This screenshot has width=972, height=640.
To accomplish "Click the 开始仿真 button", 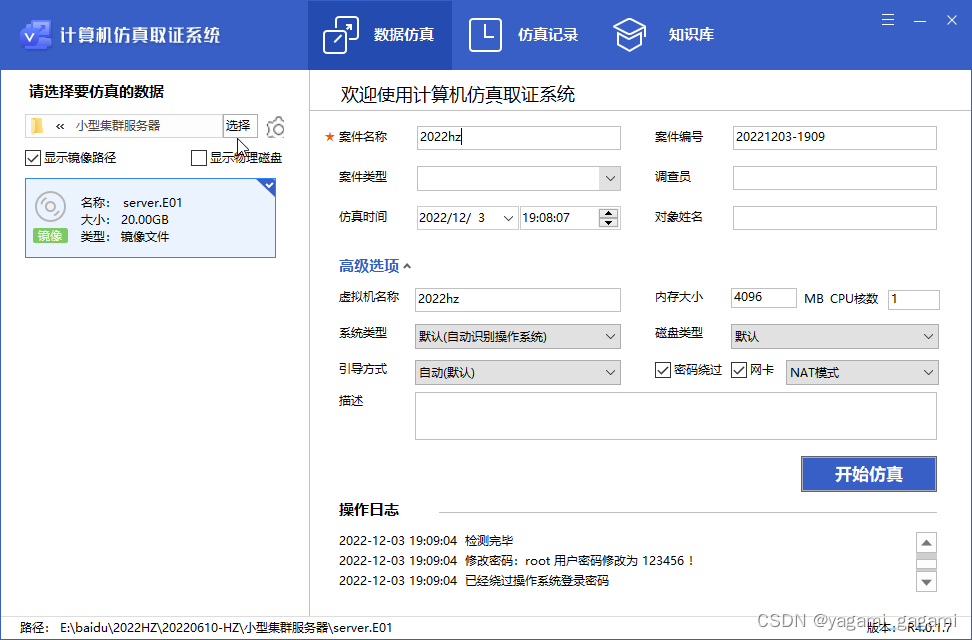I will click(868, 474).
